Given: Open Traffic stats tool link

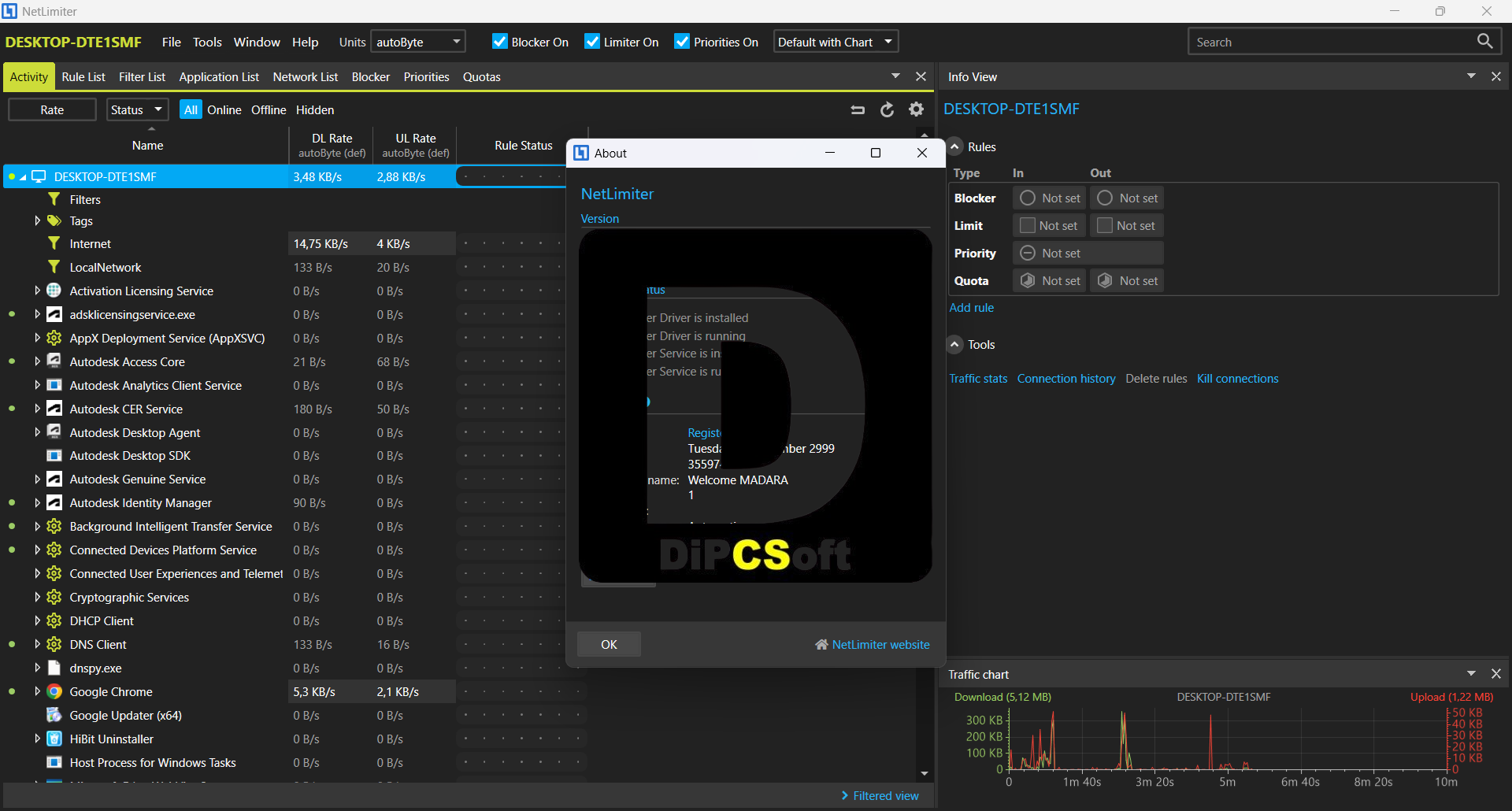Looking at the screenshot, I should coord(978,379).
